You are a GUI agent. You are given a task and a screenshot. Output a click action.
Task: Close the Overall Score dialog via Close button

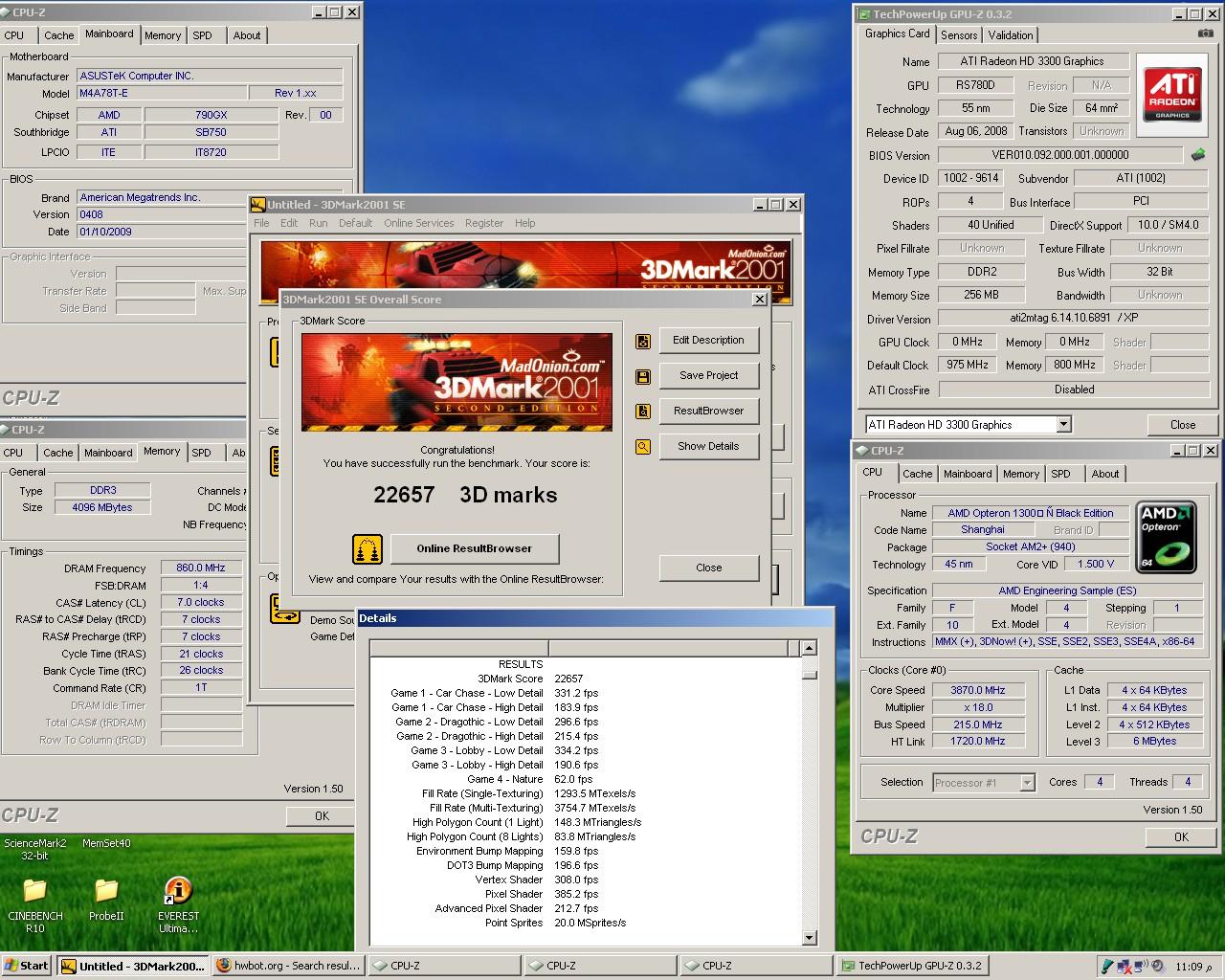coord(708,568)
